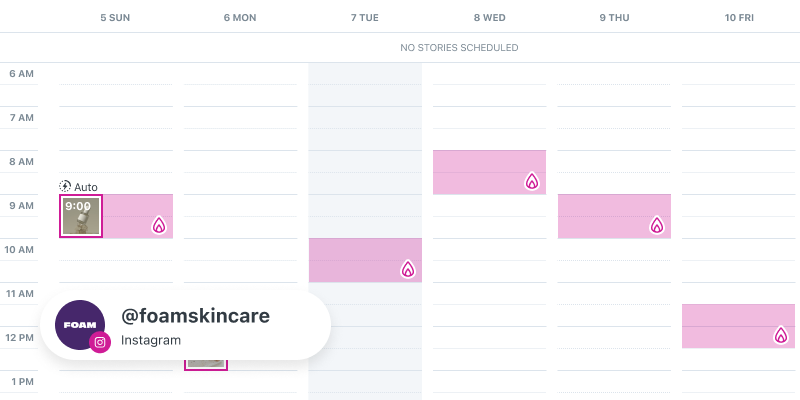Open the @foamskincare account name

pos(195,316)
